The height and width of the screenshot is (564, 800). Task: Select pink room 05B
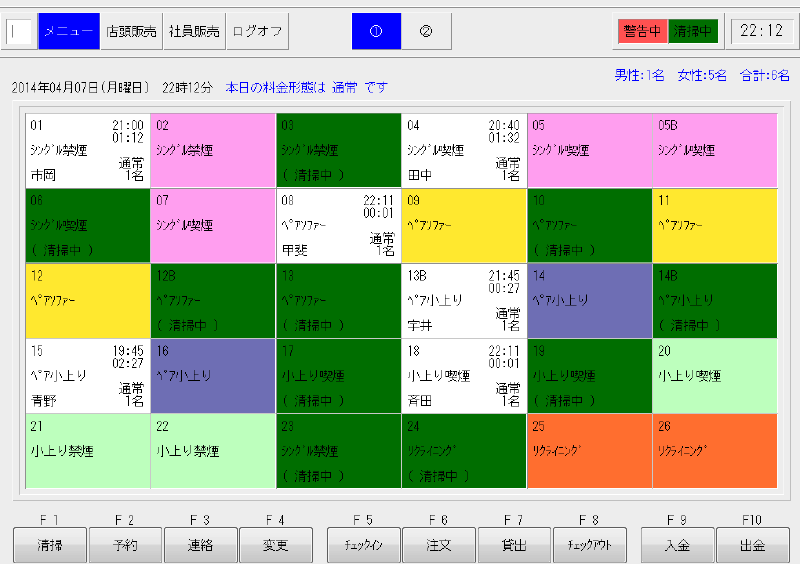coord(715,151)
